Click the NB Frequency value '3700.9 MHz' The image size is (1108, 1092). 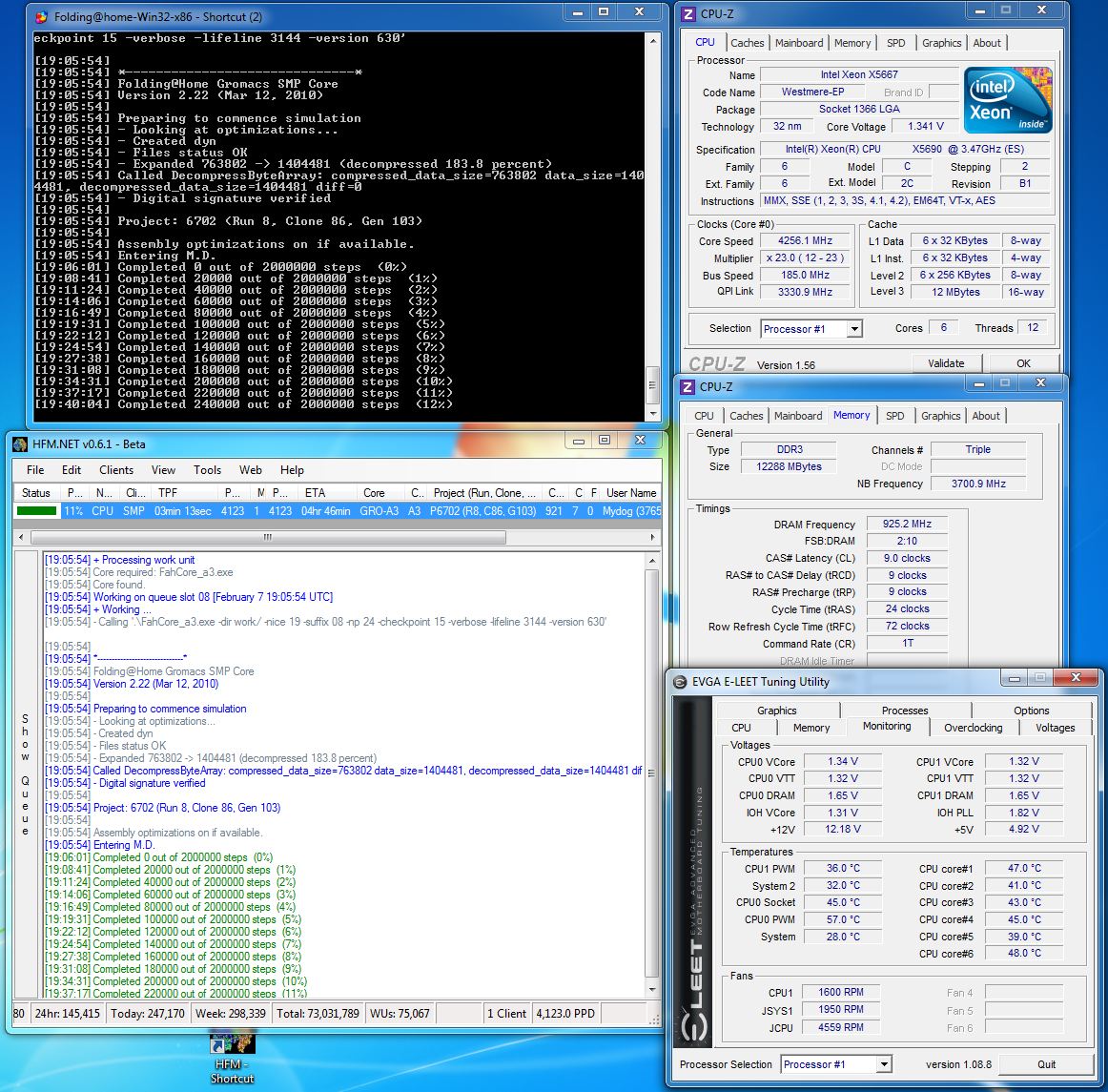[978, 484]
